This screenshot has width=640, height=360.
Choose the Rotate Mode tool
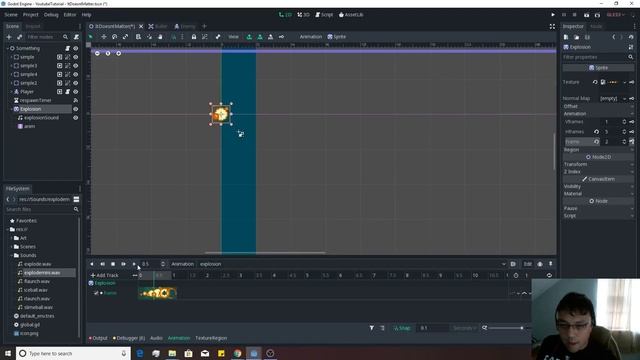115,37
